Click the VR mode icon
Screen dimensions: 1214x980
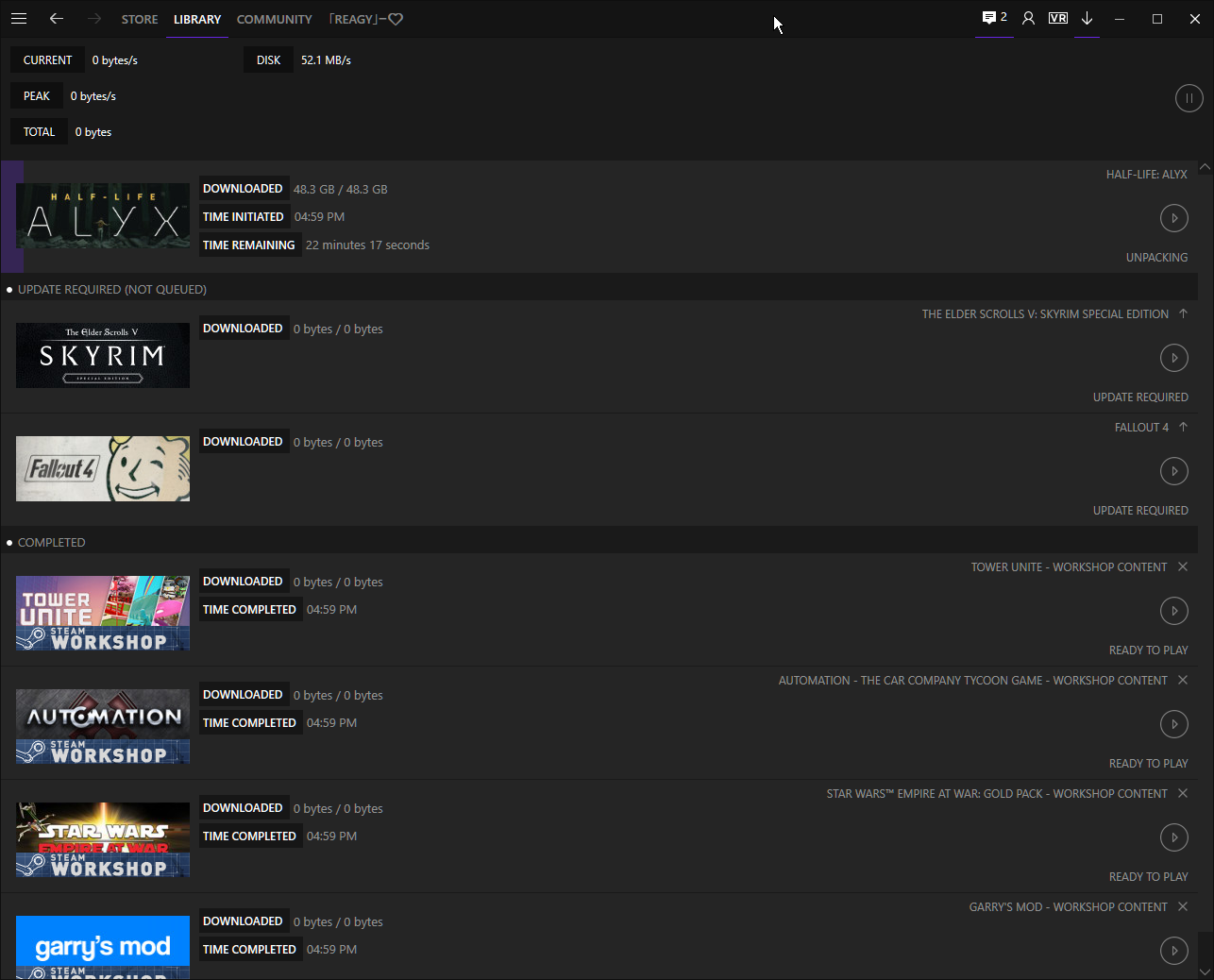coord(1058,19)
